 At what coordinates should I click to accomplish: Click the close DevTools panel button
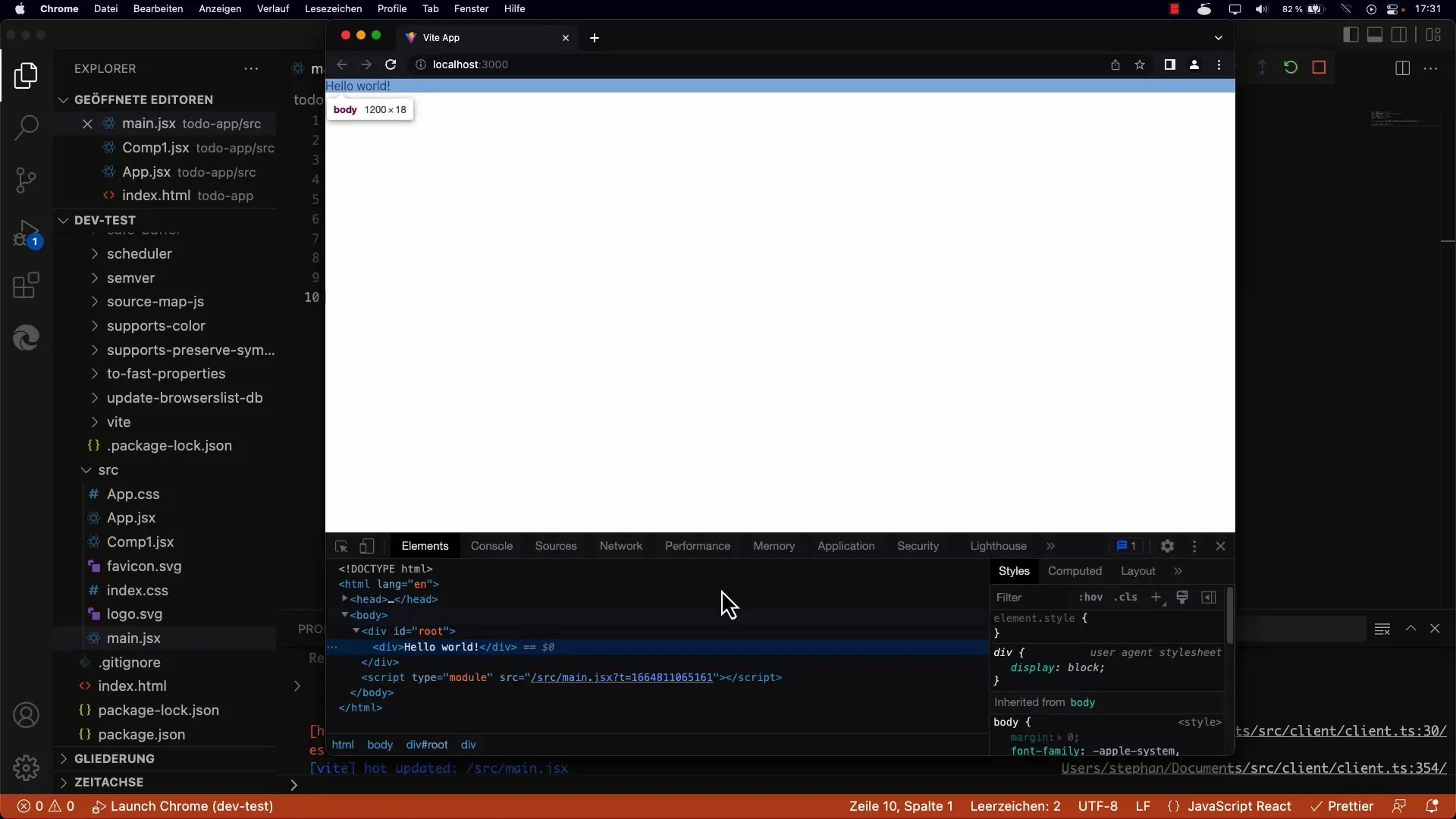pos(1221,546)
